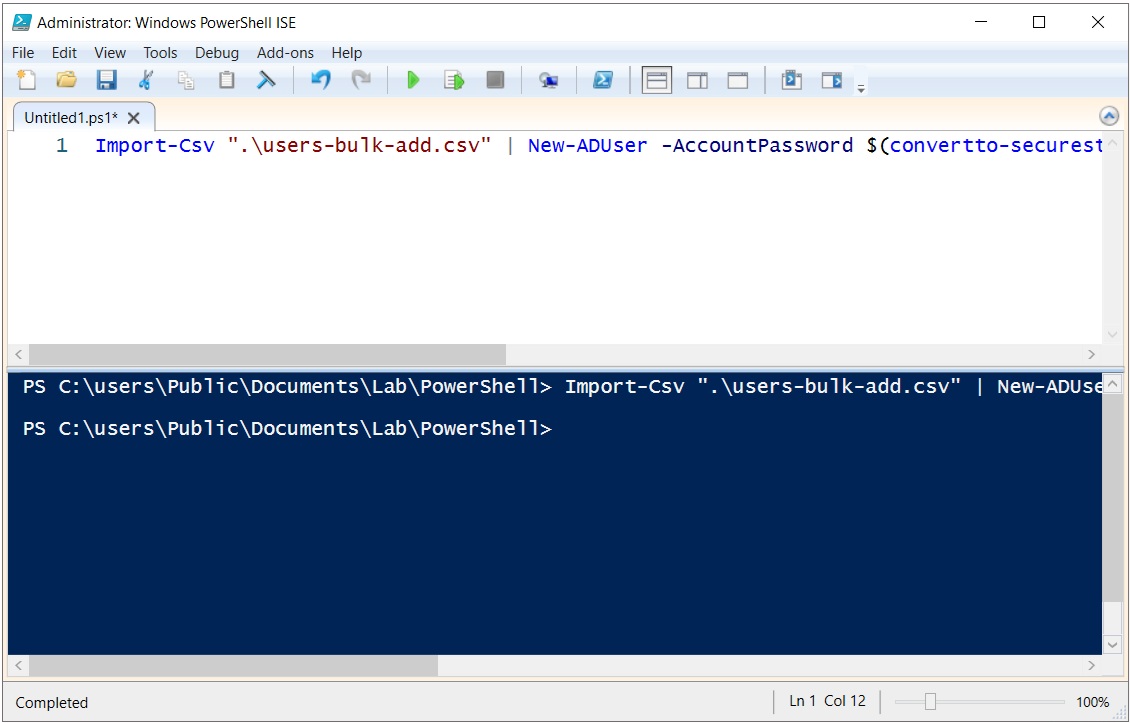
Task: Adjust the zoom slider in status bar
Action: pyautogui.click(x=930, y=702)
